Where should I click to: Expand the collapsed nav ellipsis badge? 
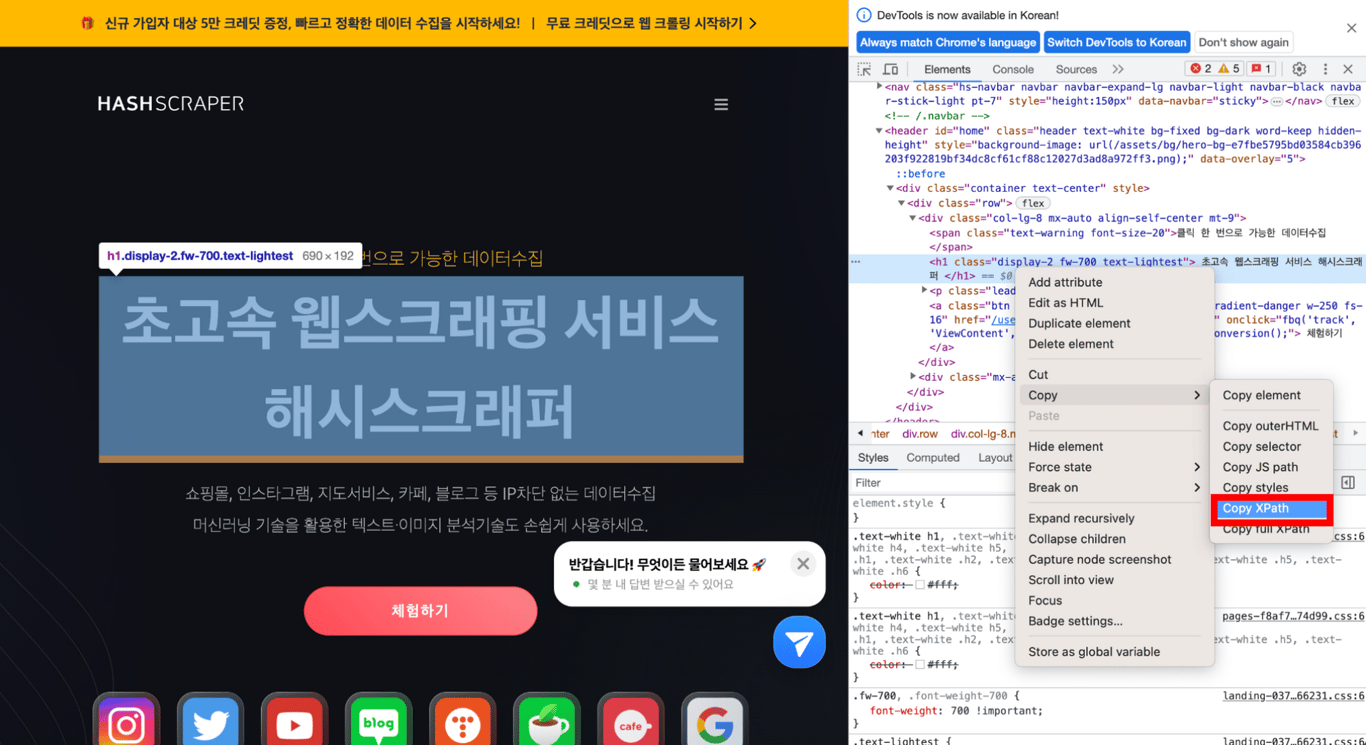1277,102
